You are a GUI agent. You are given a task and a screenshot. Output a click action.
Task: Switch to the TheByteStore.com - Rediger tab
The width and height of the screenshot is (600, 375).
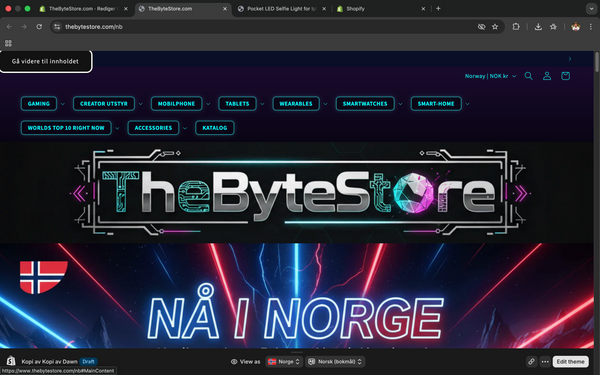click(x=83, y=9)
